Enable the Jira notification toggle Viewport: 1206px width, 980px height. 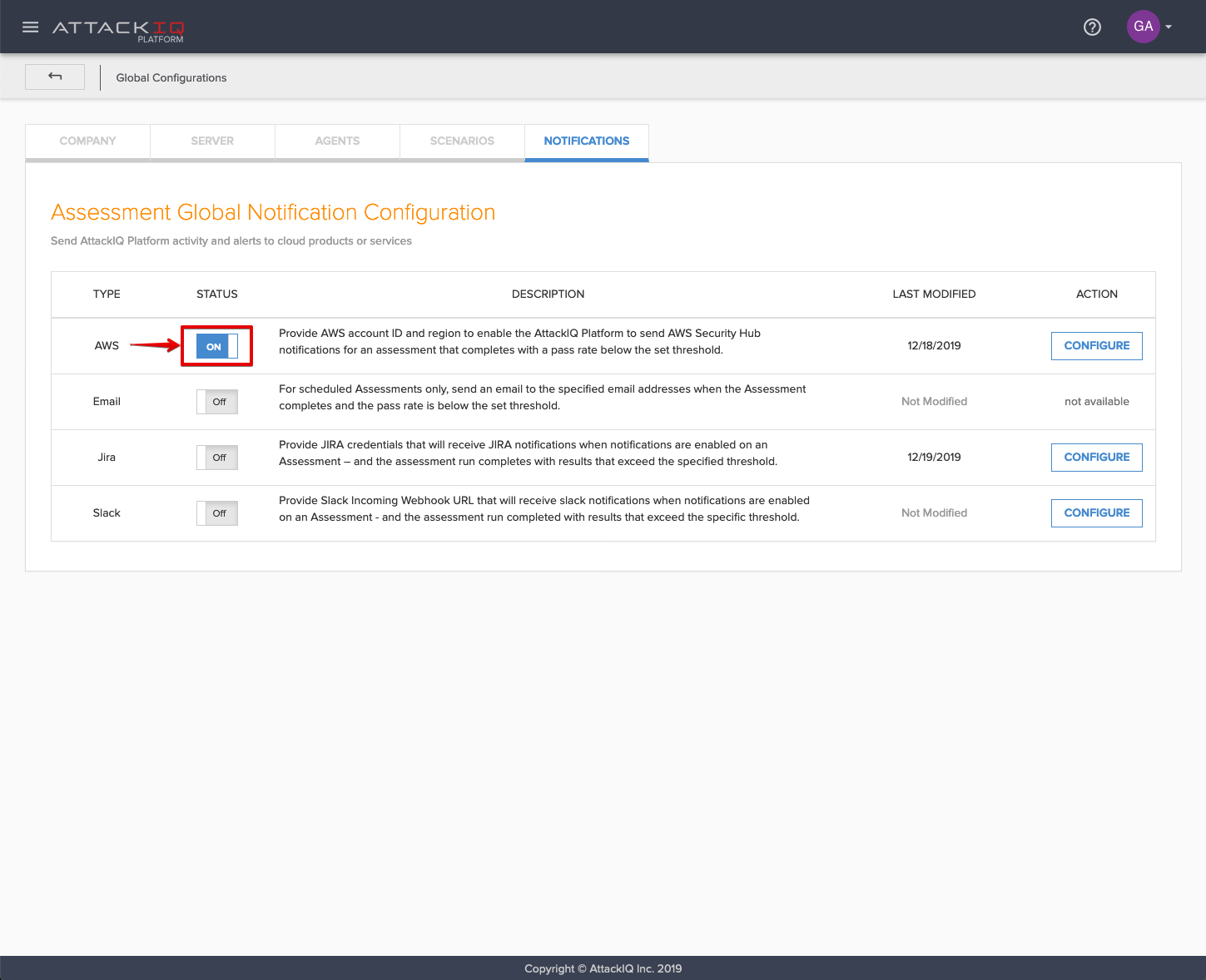(217, 458)
